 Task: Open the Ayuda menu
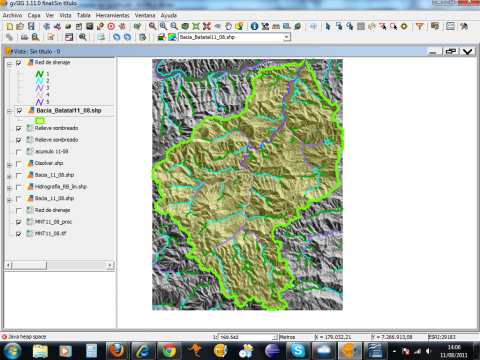pos(169,15)
